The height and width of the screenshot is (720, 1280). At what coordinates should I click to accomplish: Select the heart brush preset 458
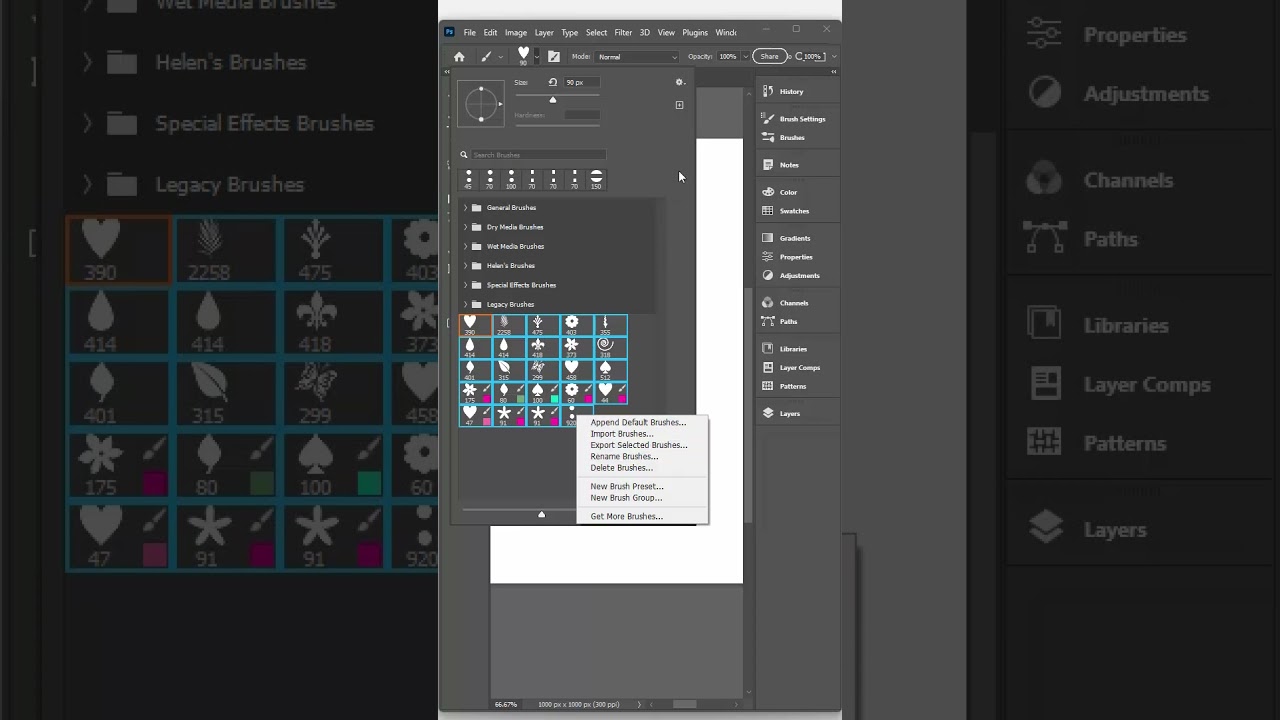577,370
